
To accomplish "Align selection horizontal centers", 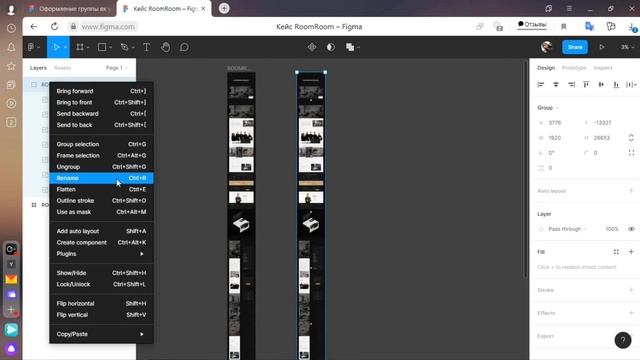I will coord(556,84).
